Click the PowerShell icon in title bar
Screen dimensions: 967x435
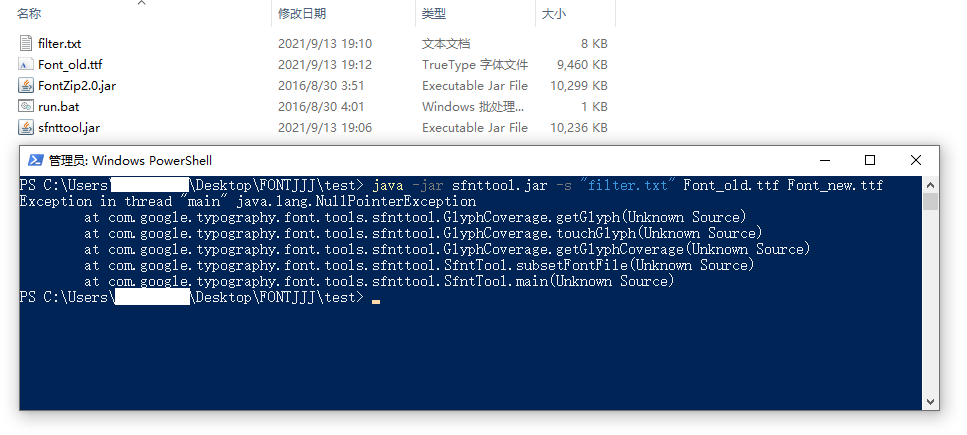click(36, 160)
